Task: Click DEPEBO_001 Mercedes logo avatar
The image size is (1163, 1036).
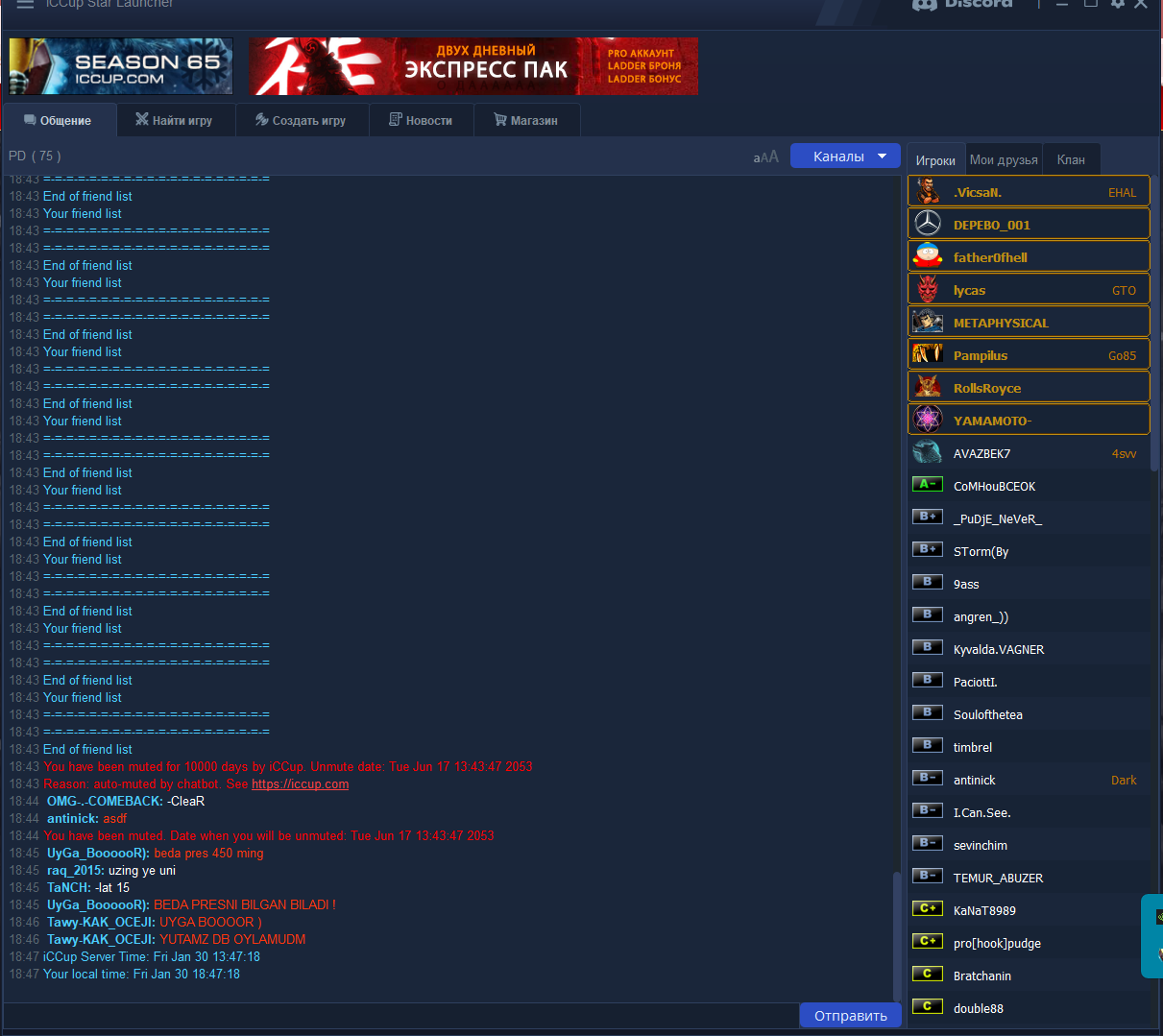Action: click(928, 225)
